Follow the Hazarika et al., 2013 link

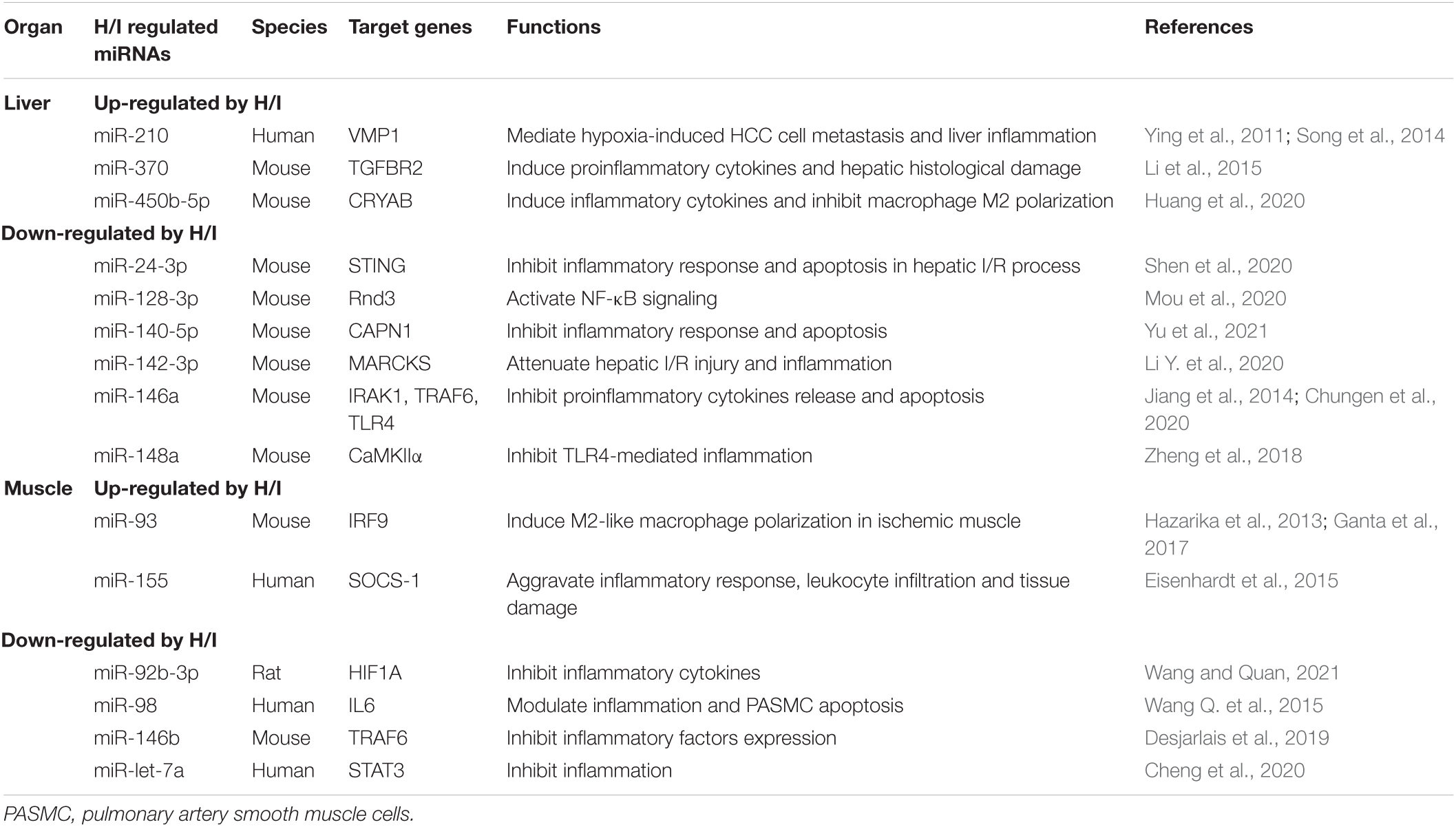click(x=1232, y=521)
